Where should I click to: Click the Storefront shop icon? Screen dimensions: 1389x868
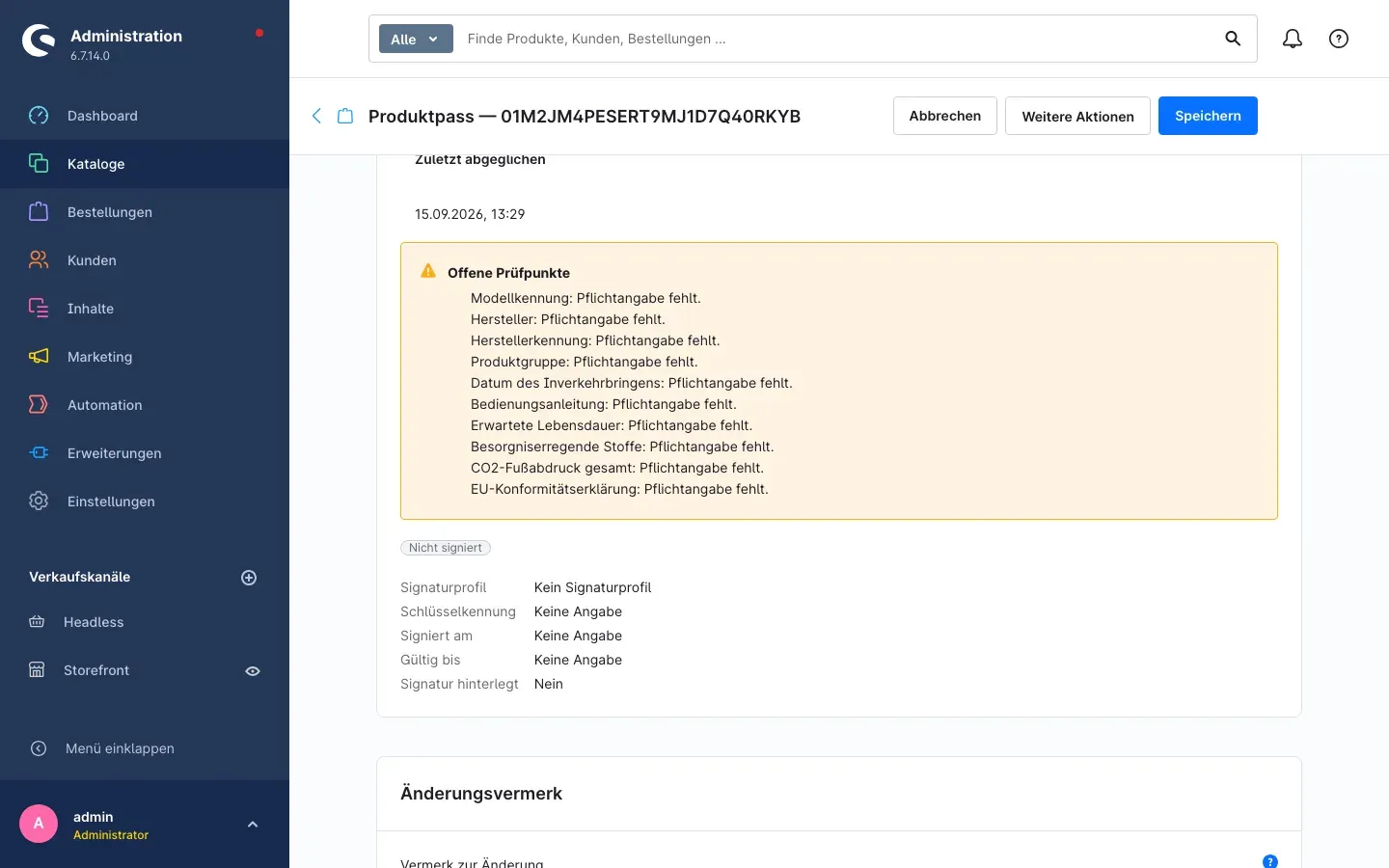[x=37, y=670]
